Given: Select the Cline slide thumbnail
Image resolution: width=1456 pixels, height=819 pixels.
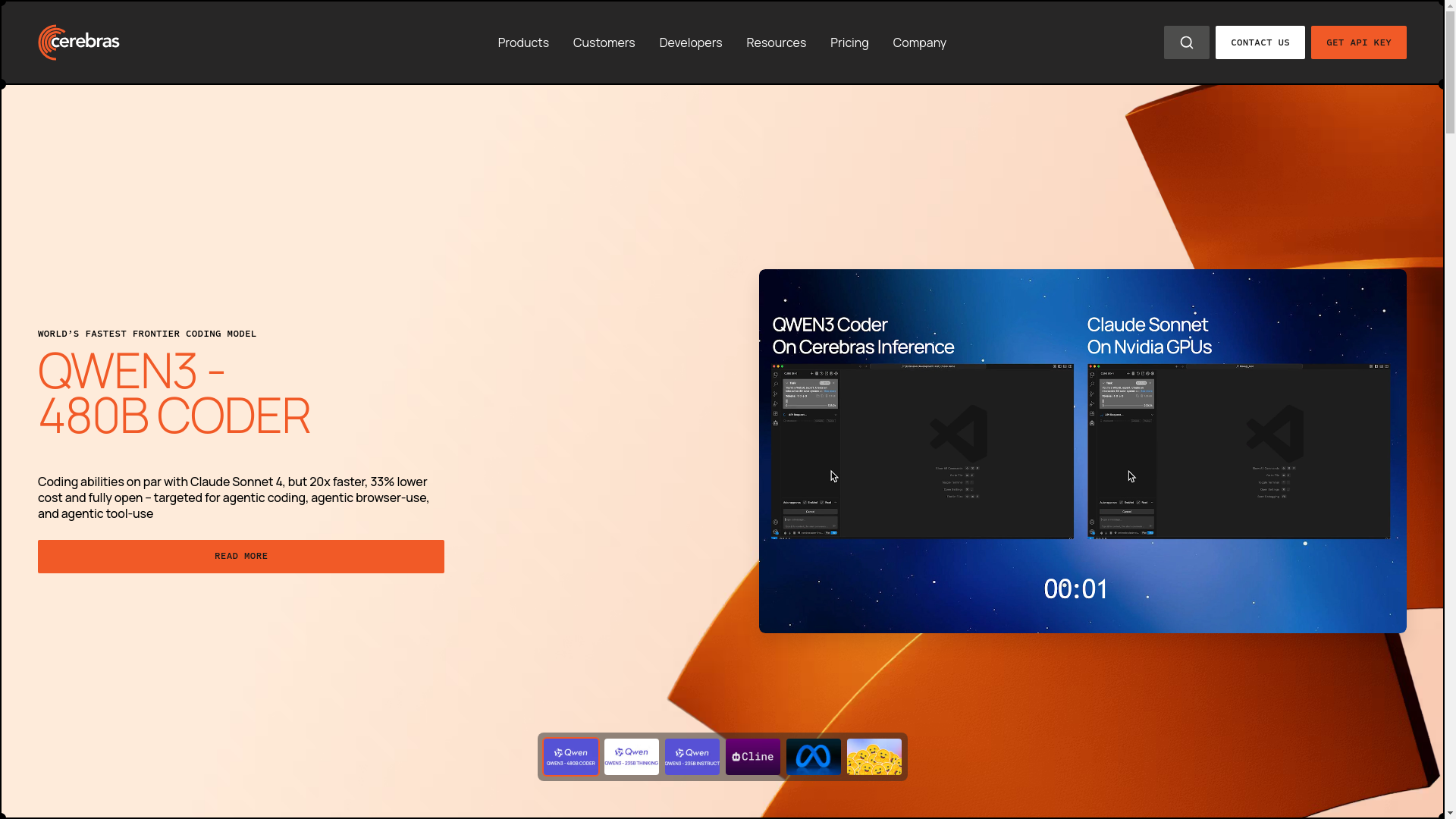Looking at the screenshot, I should (753, 757).
